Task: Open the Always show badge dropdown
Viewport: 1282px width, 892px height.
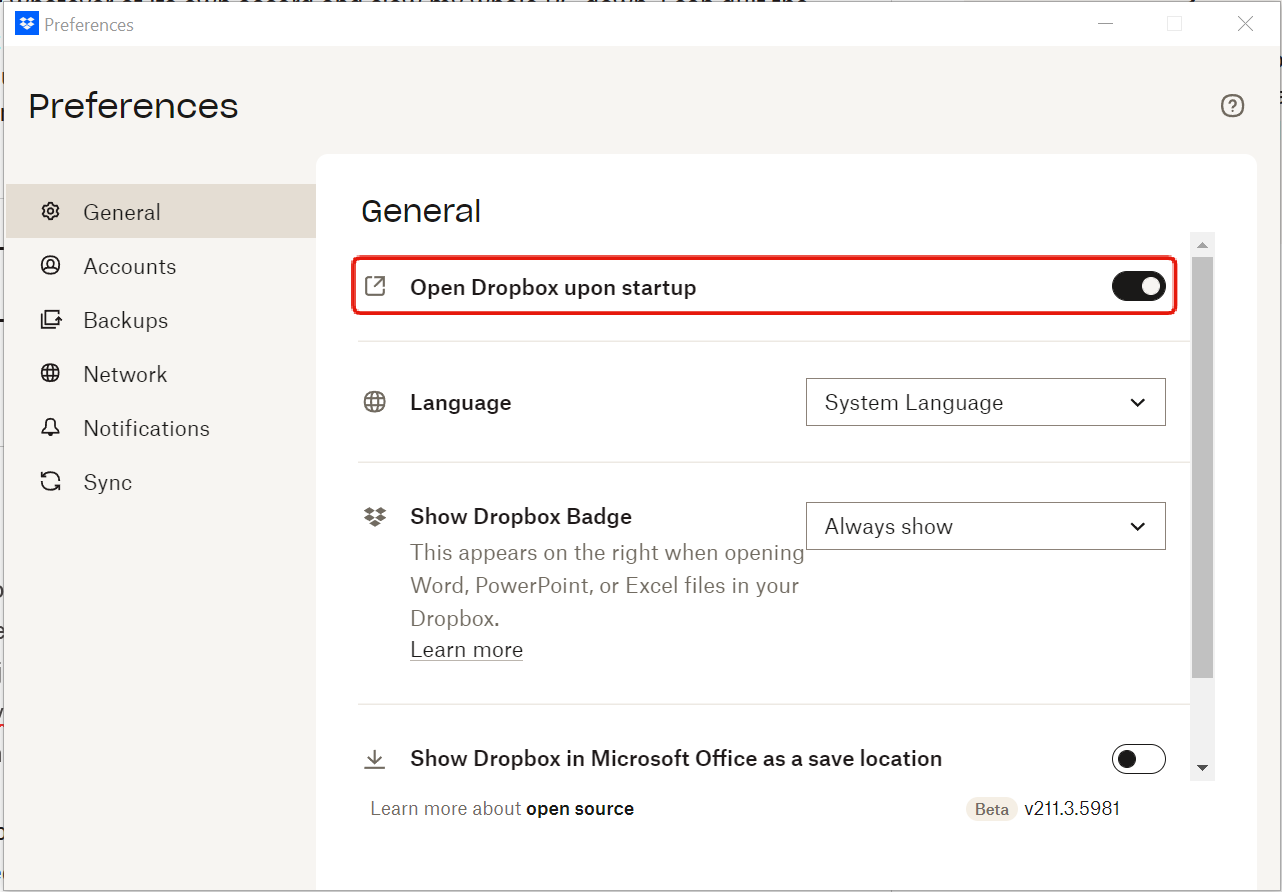Action: point(986,526)
